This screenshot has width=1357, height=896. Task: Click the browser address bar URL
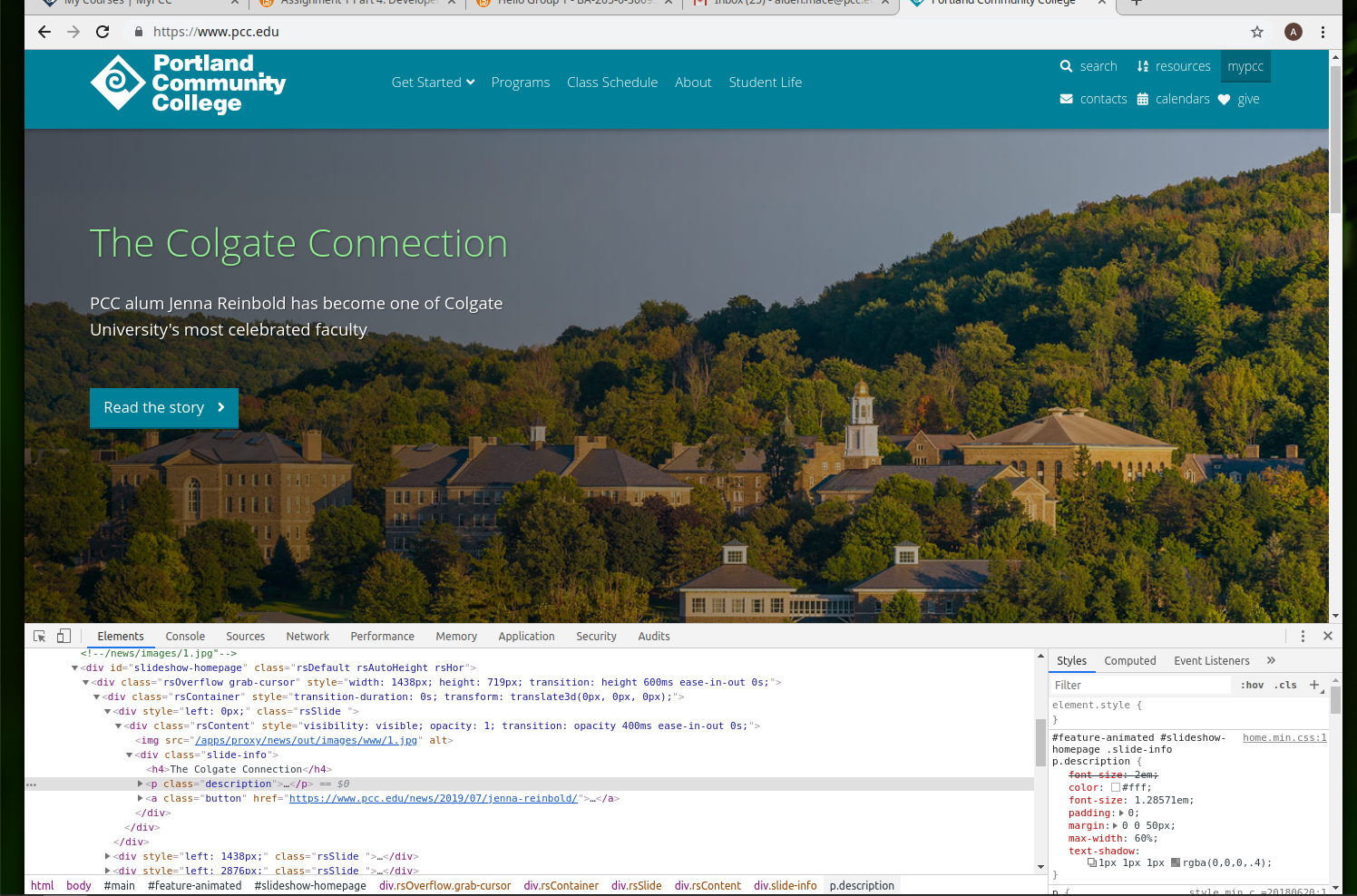(216, 32)
